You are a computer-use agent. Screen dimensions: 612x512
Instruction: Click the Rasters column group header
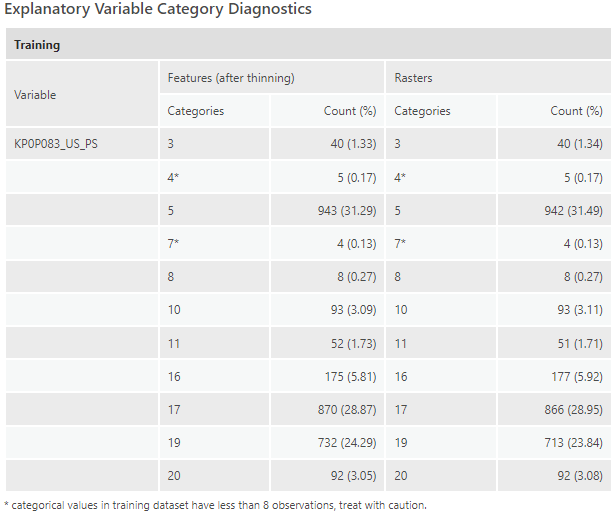(413, 78)
